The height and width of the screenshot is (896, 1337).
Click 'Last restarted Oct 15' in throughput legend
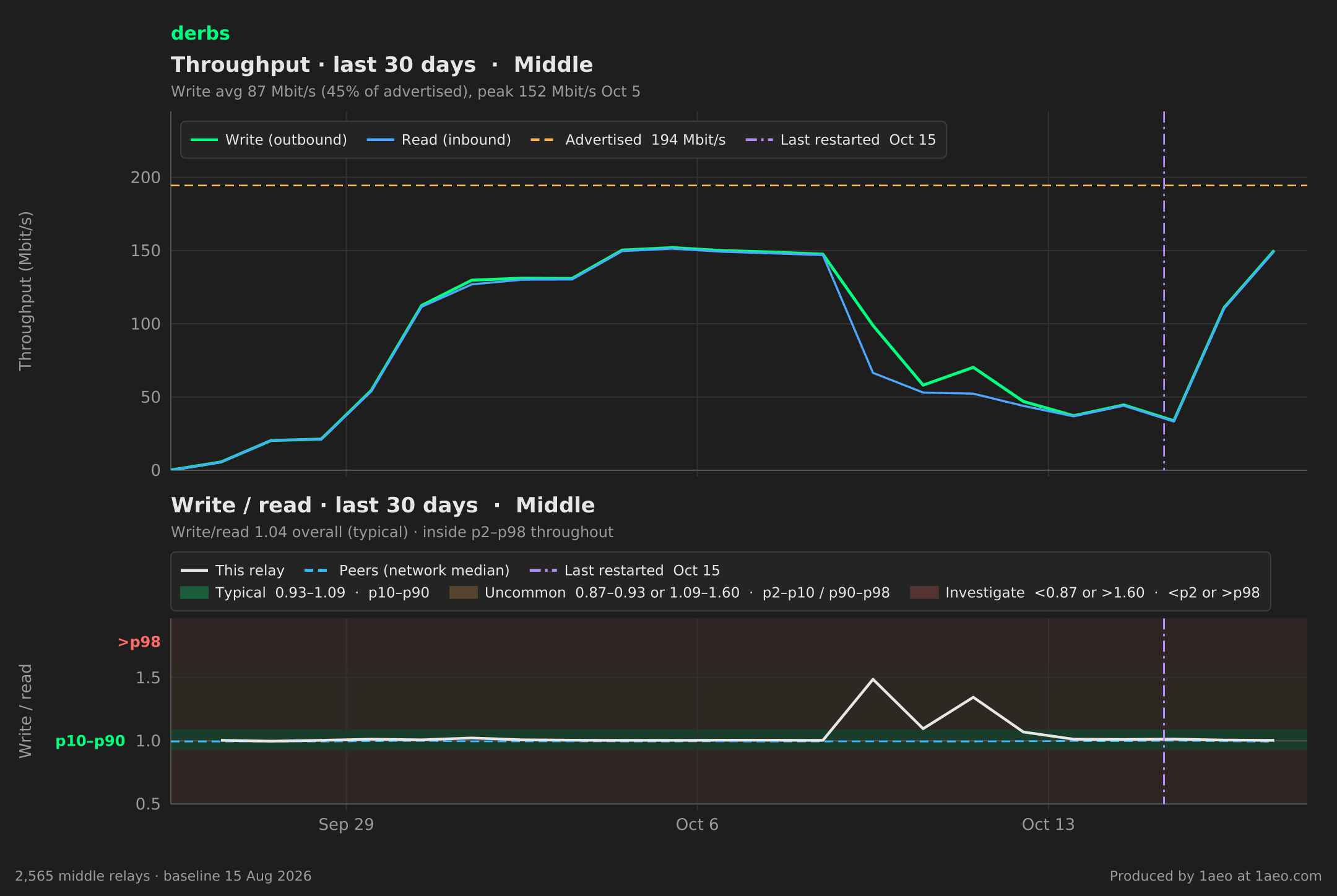click(x=841, y=140)
